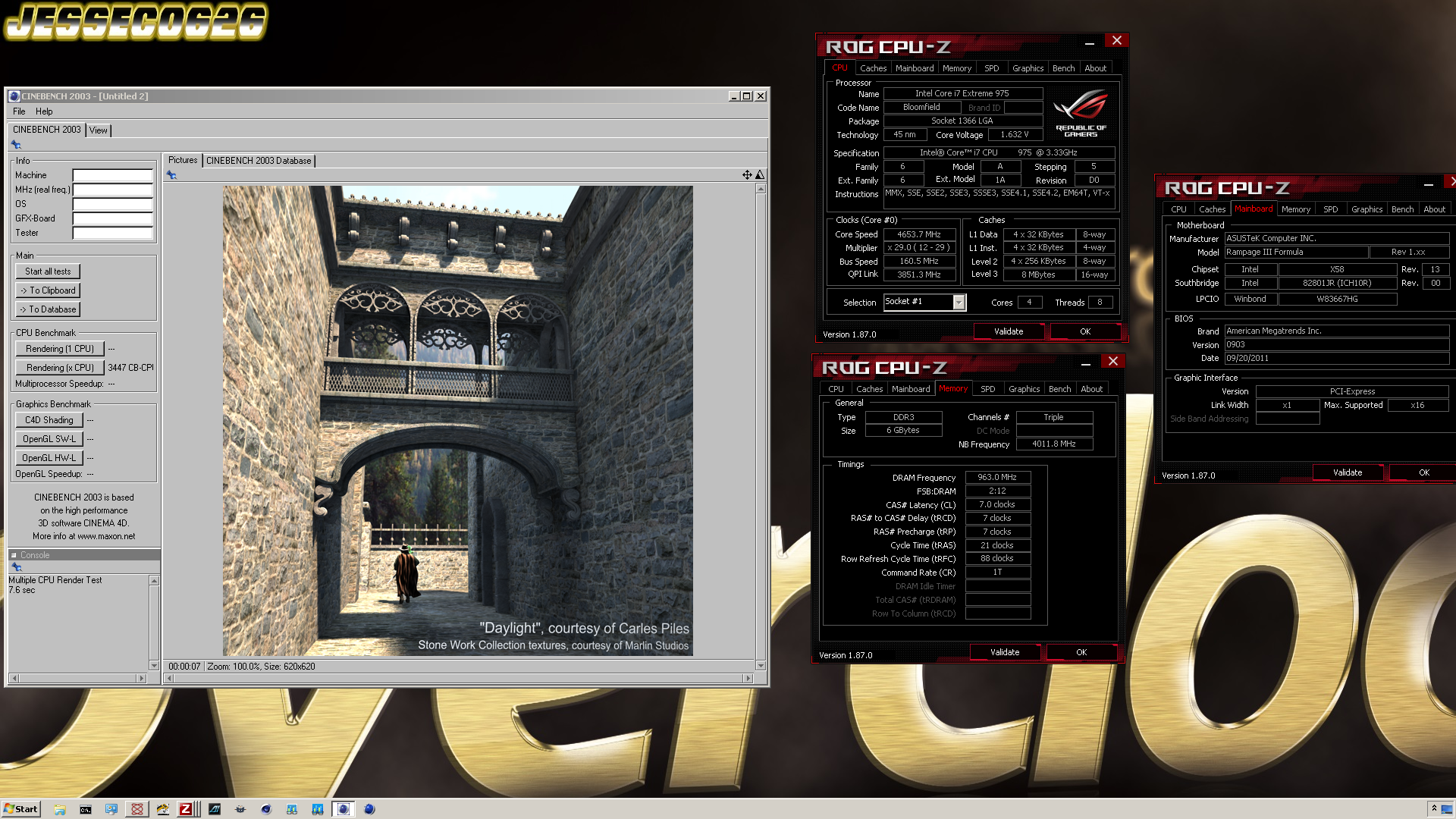
Task: Click into the MHz (real freq.) field
Action: [113, 190]
